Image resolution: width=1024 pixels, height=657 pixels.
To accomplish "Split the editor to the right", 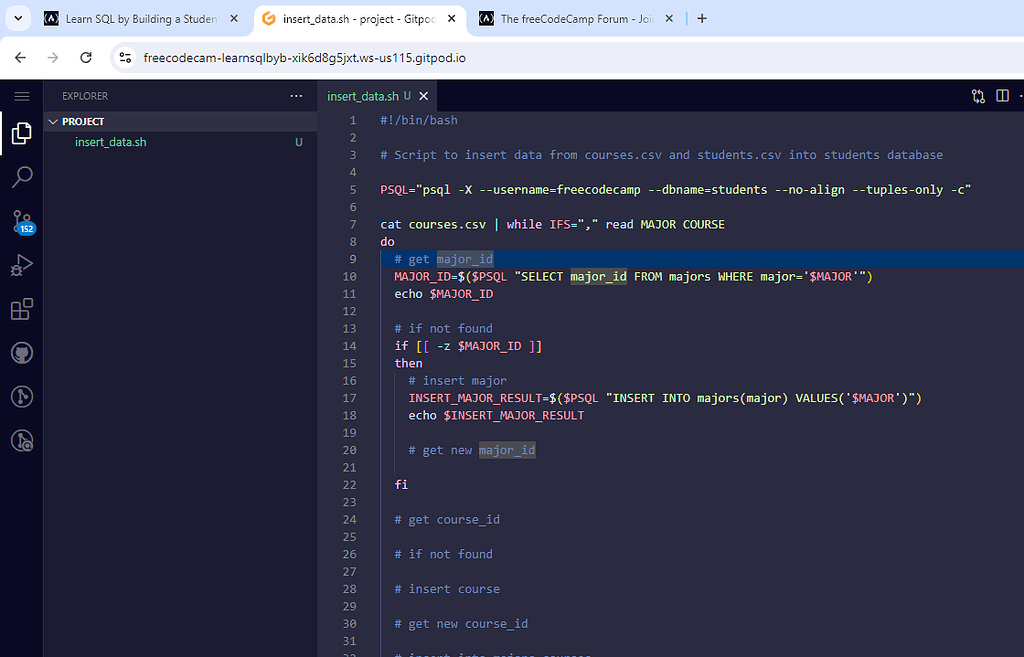I will pos(1002,96).
